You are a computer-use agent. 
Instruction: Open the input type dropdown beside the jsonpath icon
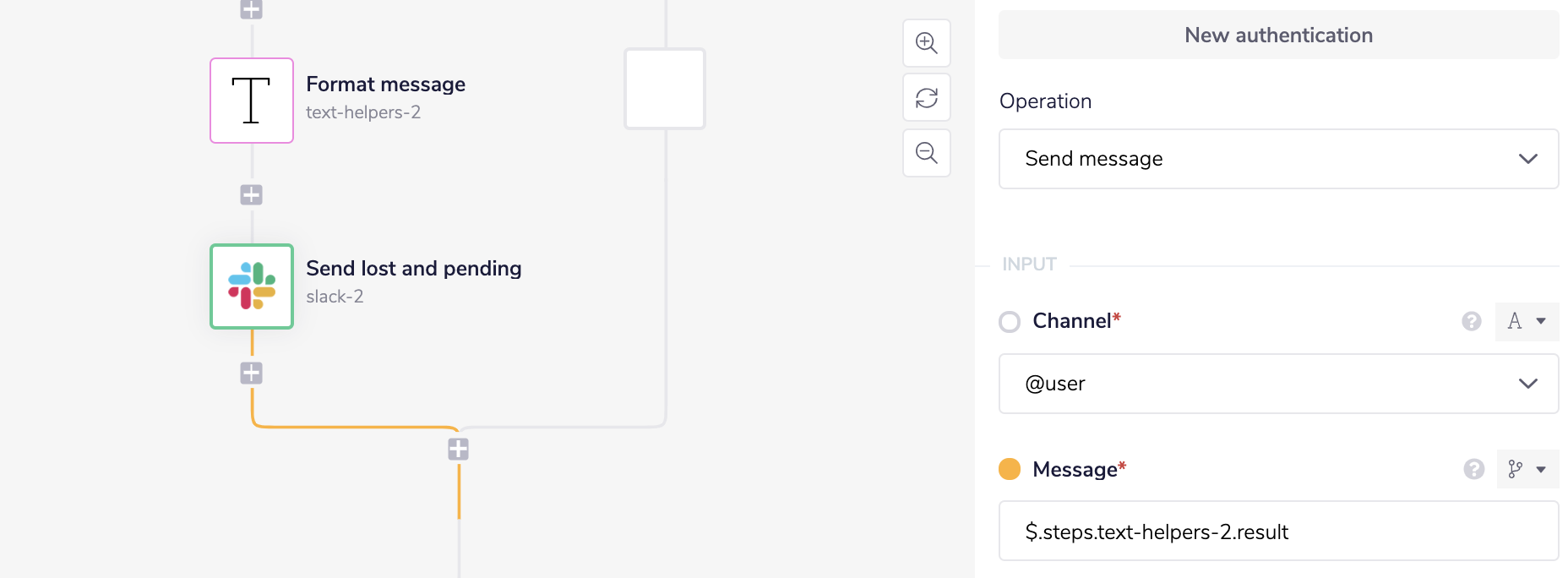1539,469
